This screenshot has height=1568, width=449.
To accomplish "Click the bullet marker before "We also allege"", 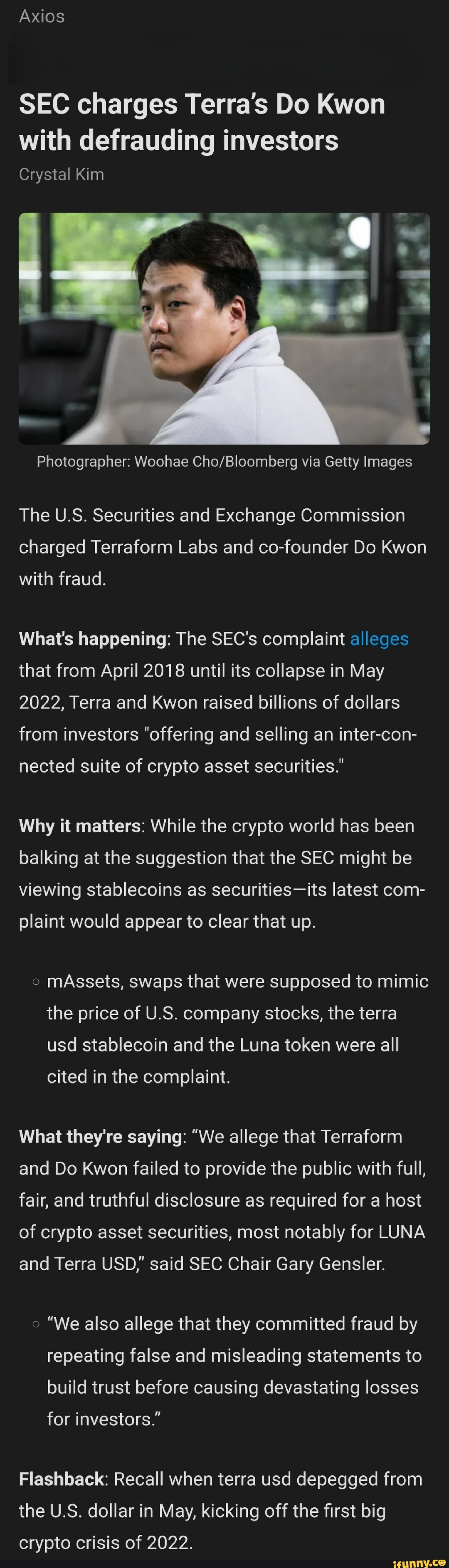I will (x=37, y=1325).
